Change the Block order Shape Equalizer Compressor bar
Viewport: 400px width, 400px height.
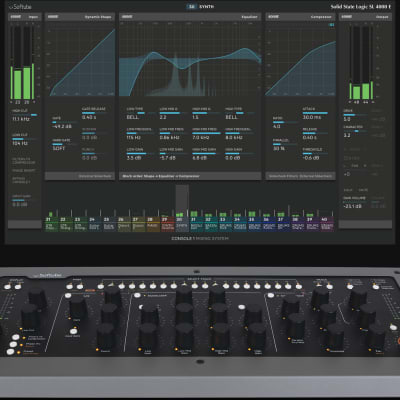[190, 176]
